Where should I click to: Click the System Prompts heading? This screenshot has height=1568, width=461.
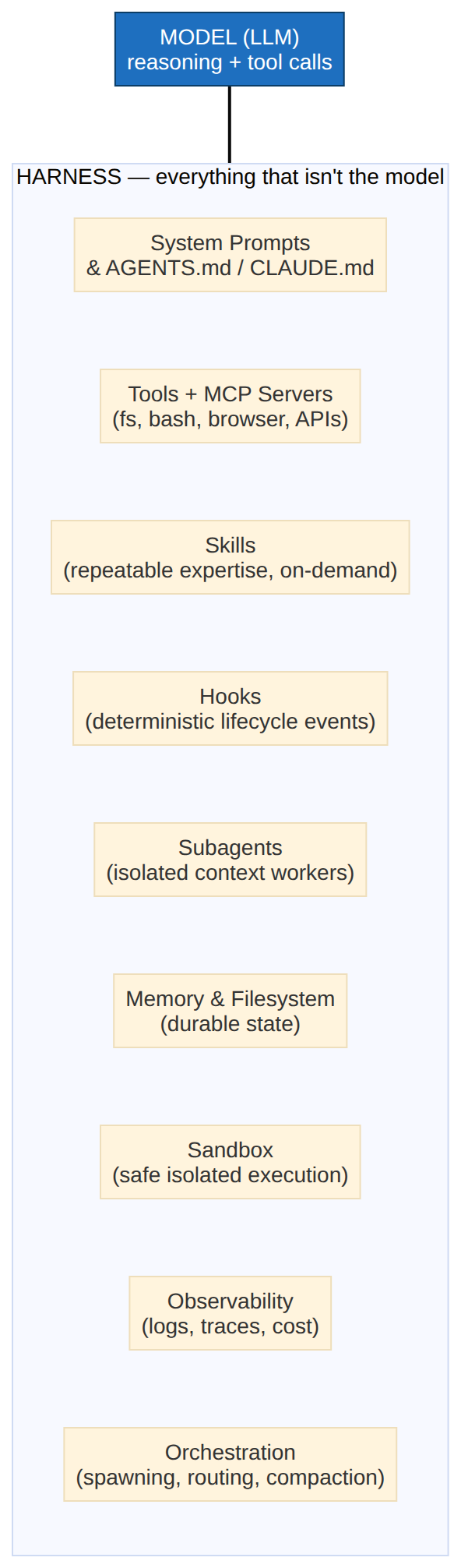[230, 243]
